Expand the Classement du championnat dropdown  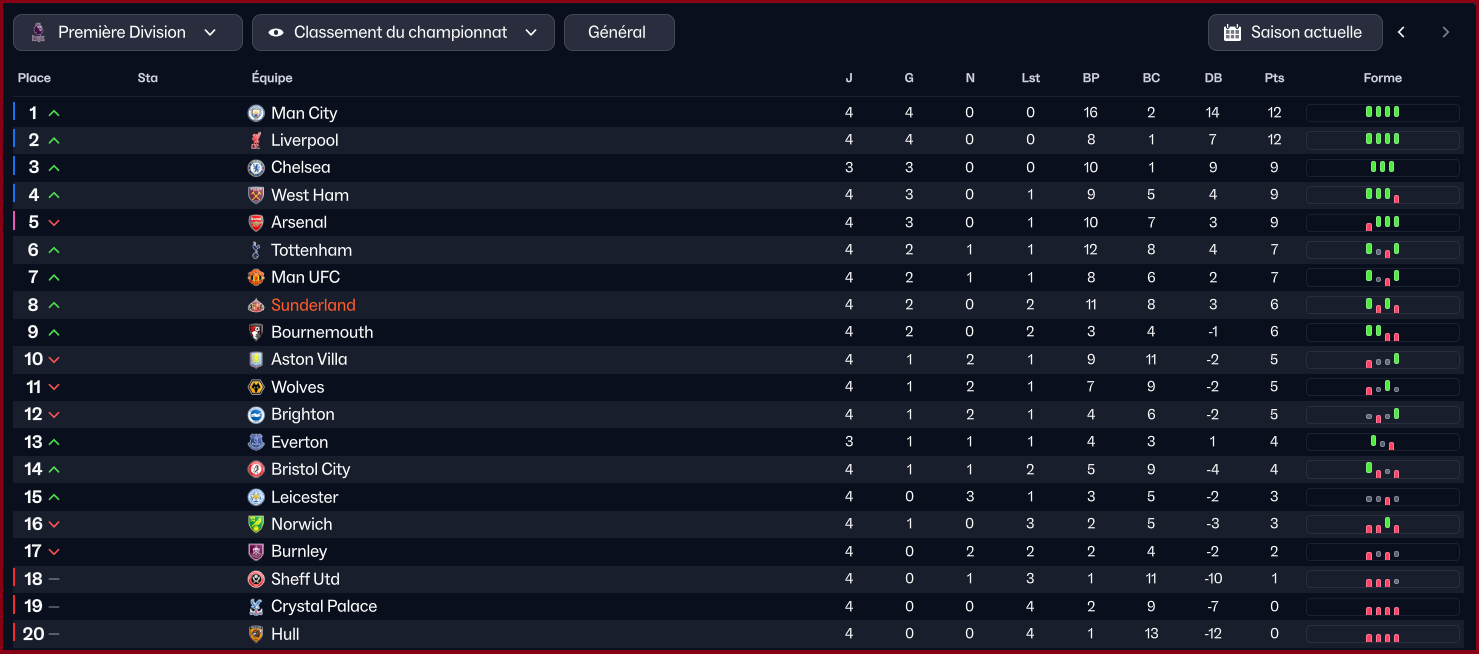click(404, 32)
